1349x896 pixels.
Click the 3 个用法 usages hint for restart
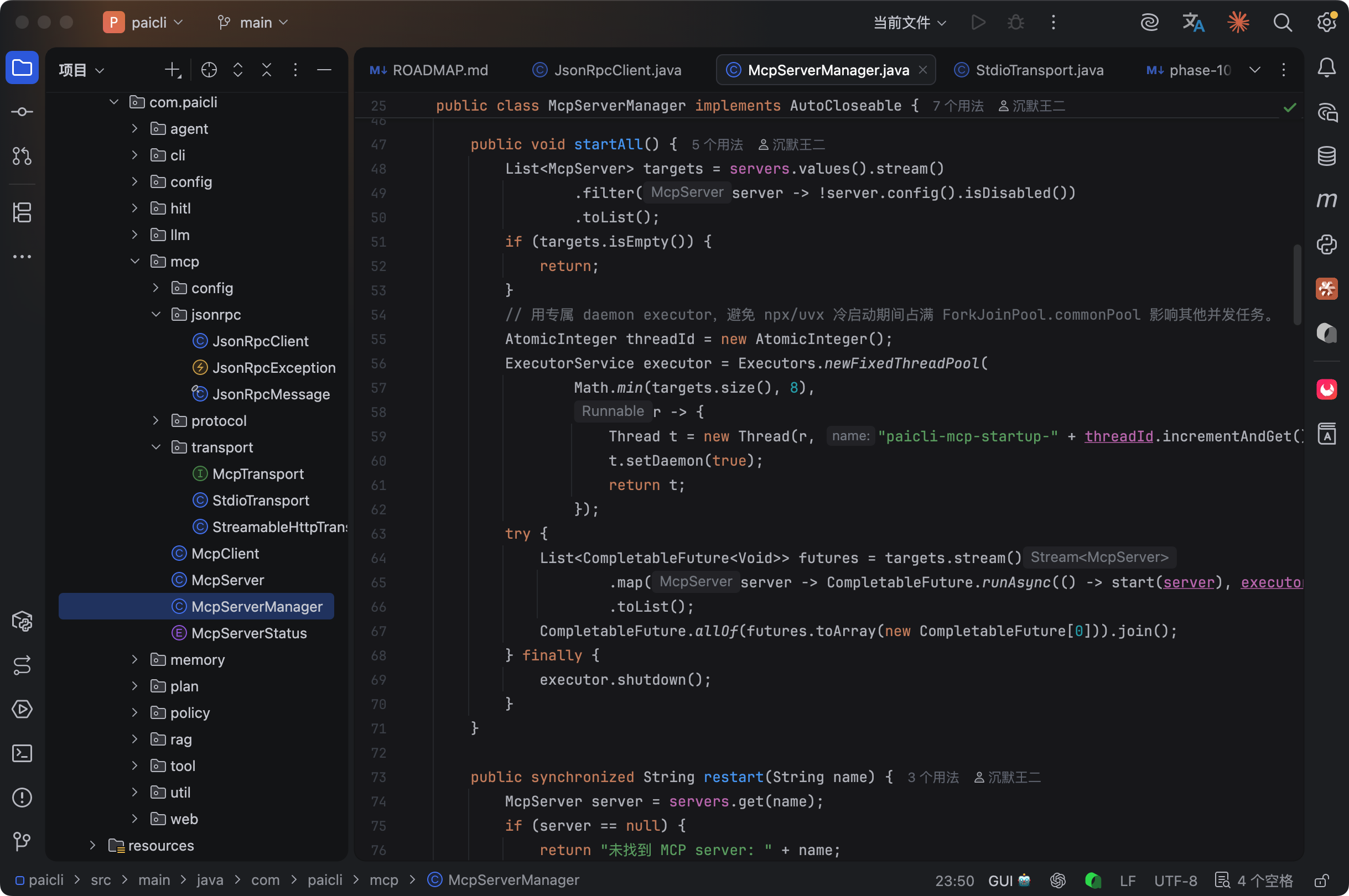coord(933,777)
